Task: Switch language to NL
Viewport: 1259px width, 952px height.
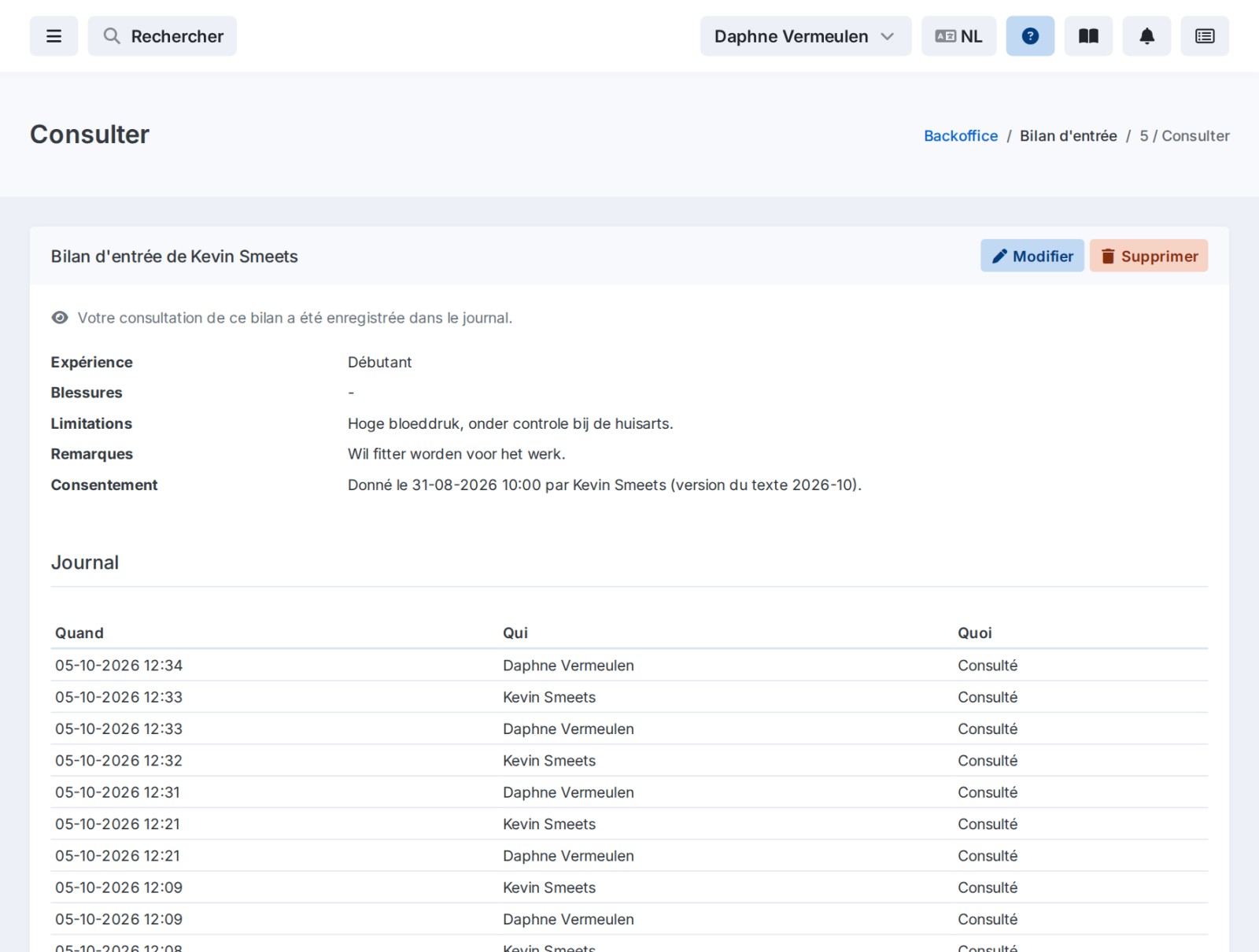Action: pos(958,36)
